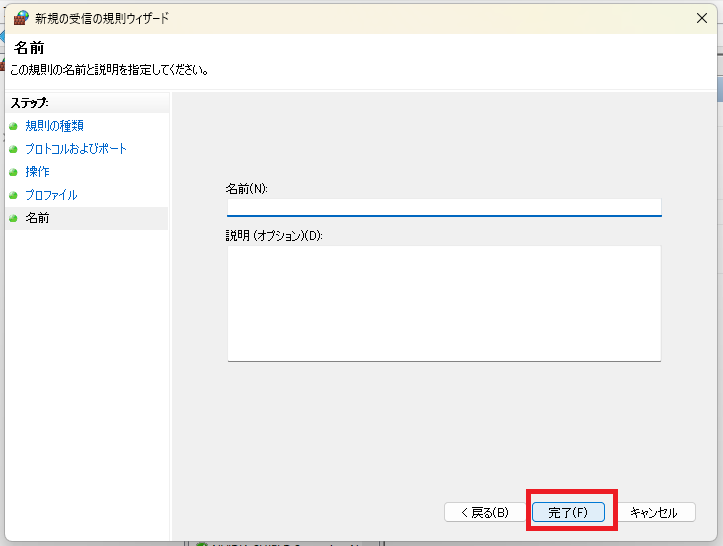Open the プロトコルおよびポート step
This screenshot has height=546, width=723.
click(x=76, y=149)
